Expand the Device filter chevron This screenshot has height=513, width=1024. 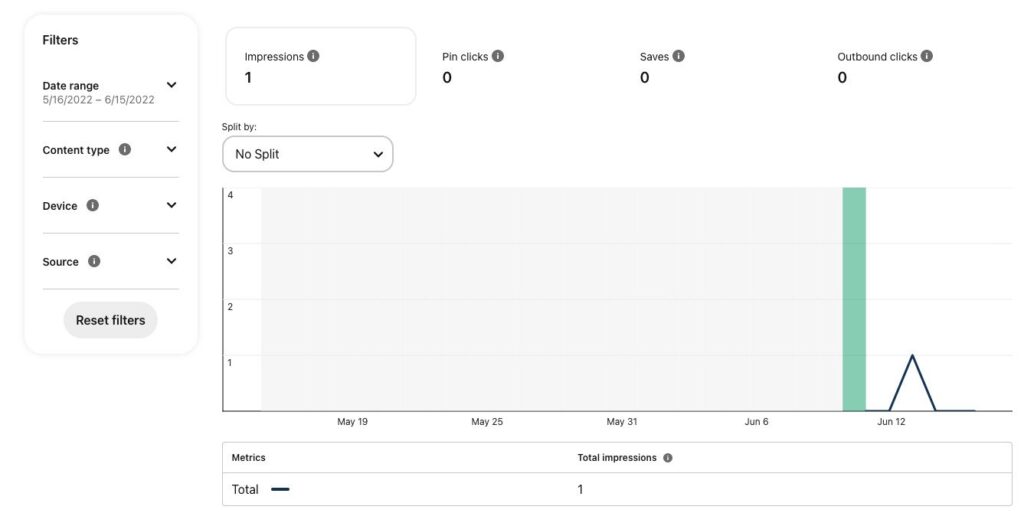pos(171,206)
